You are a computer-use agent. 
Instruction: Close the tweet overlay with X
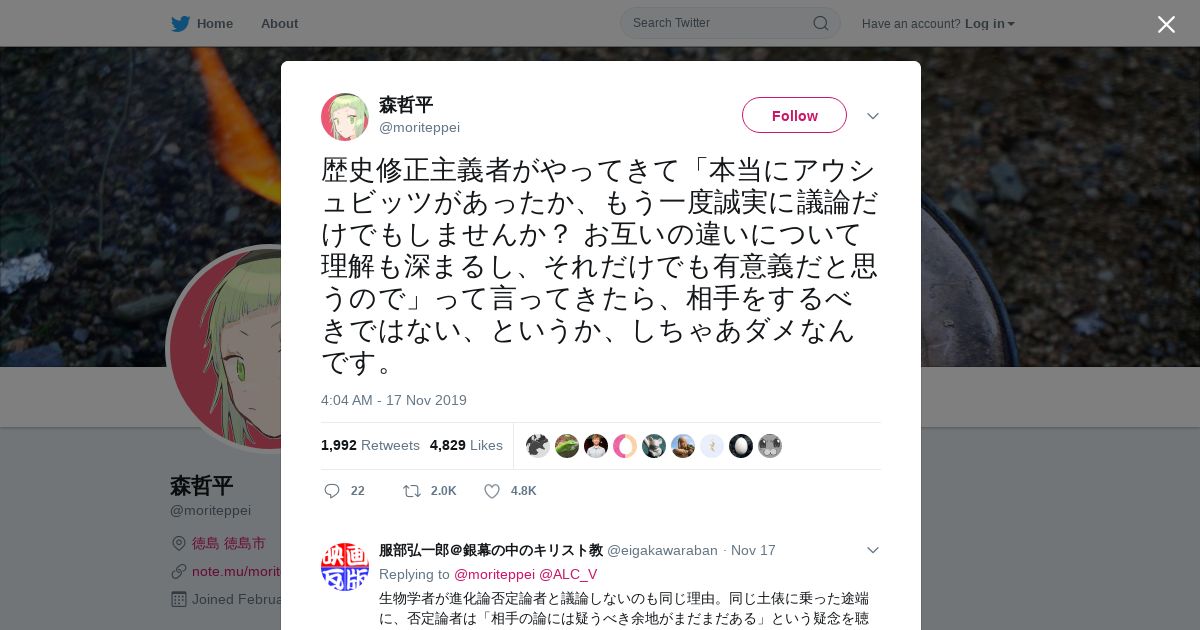(x=1166, y=24)
